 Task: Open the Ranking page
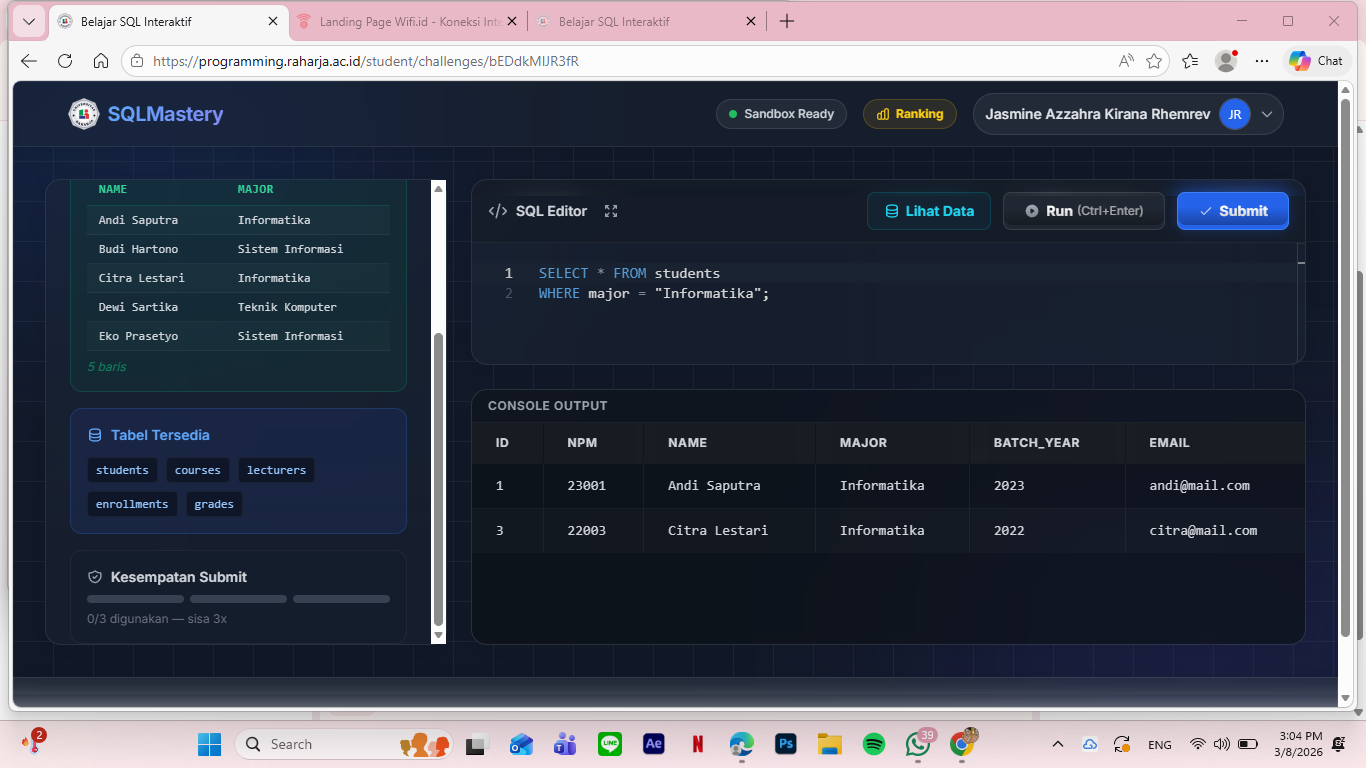point(909,114)
